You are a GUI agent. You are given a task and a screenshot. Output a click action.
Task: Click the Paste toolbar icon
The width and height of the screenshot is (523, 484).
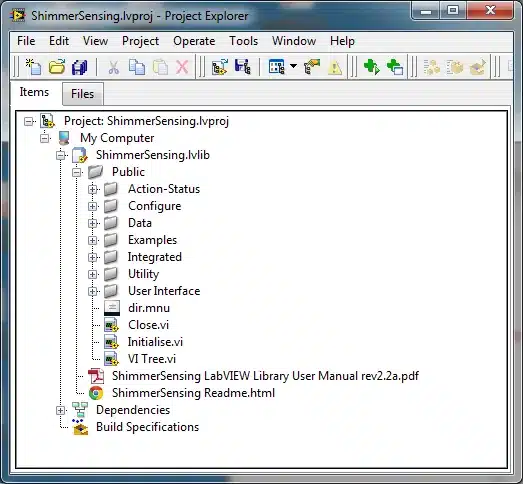tap(160, 67)
